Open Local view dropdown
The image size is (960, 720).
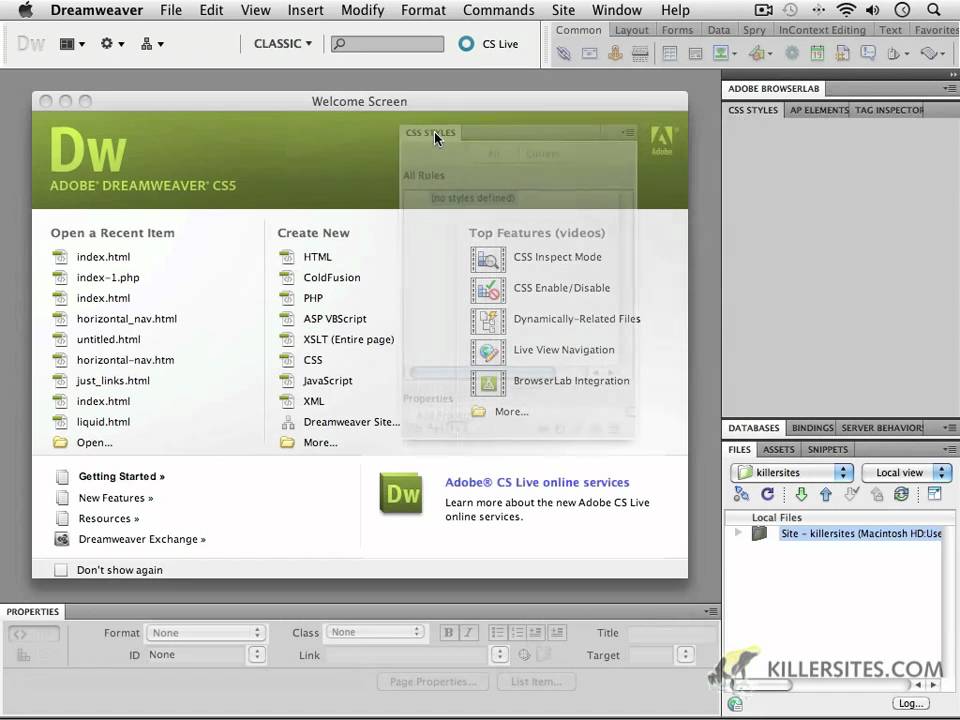(x=907, y=472)
